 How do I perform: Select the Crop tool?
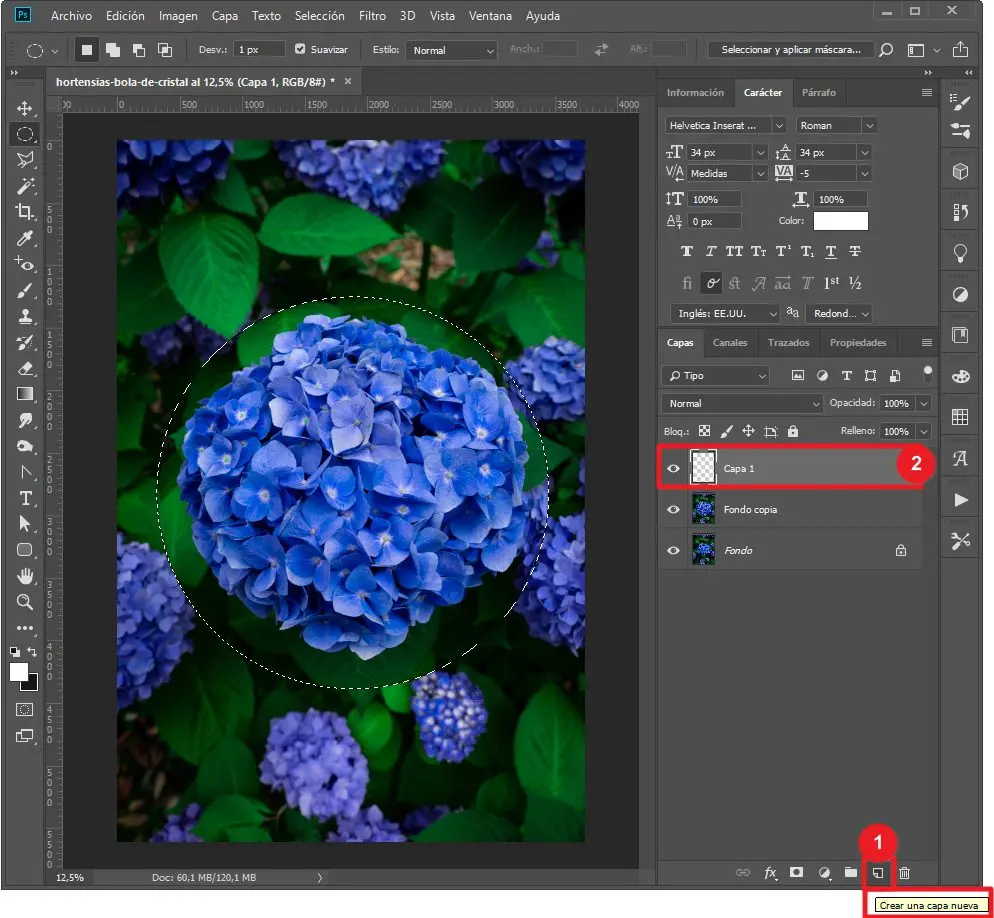pos(25,211)
